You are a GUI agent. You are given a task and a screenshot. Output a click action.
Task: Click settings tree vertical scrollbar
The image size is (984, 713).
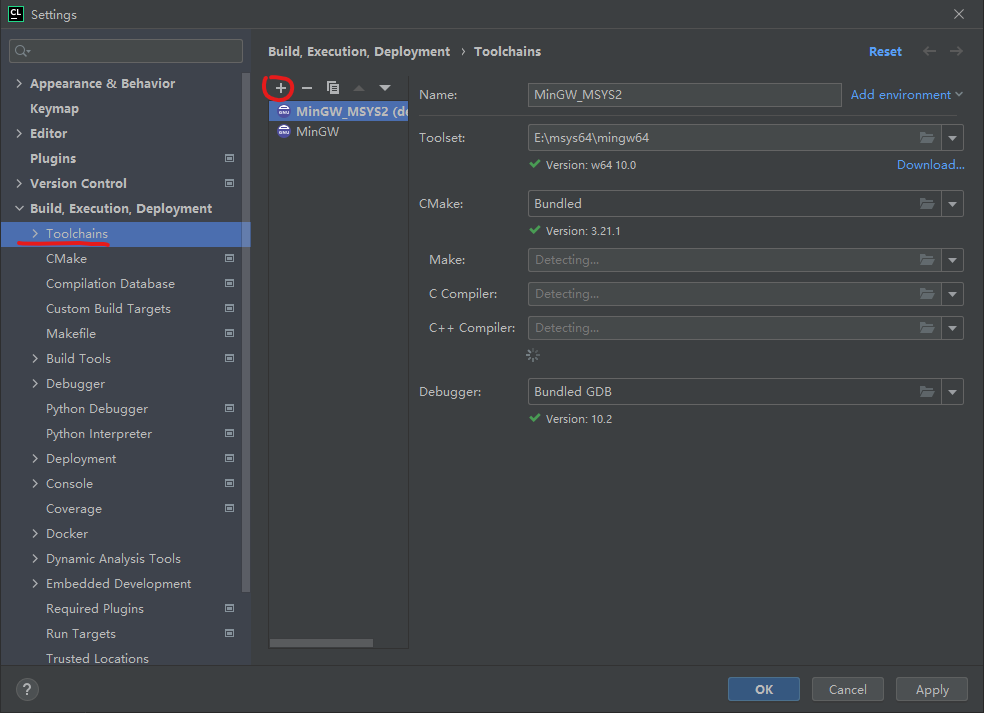[246, 333]
